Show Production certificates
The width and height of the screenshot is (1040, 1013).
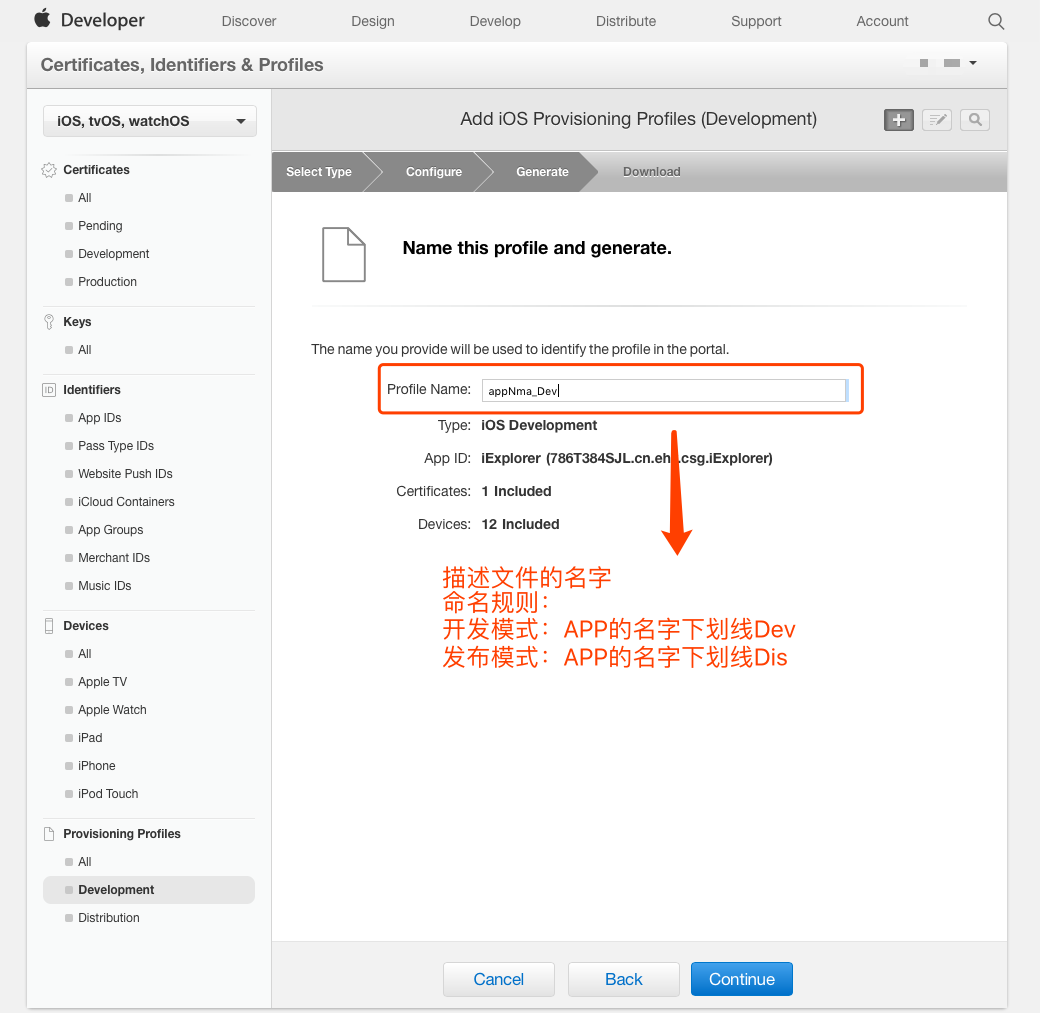(107, 281)
